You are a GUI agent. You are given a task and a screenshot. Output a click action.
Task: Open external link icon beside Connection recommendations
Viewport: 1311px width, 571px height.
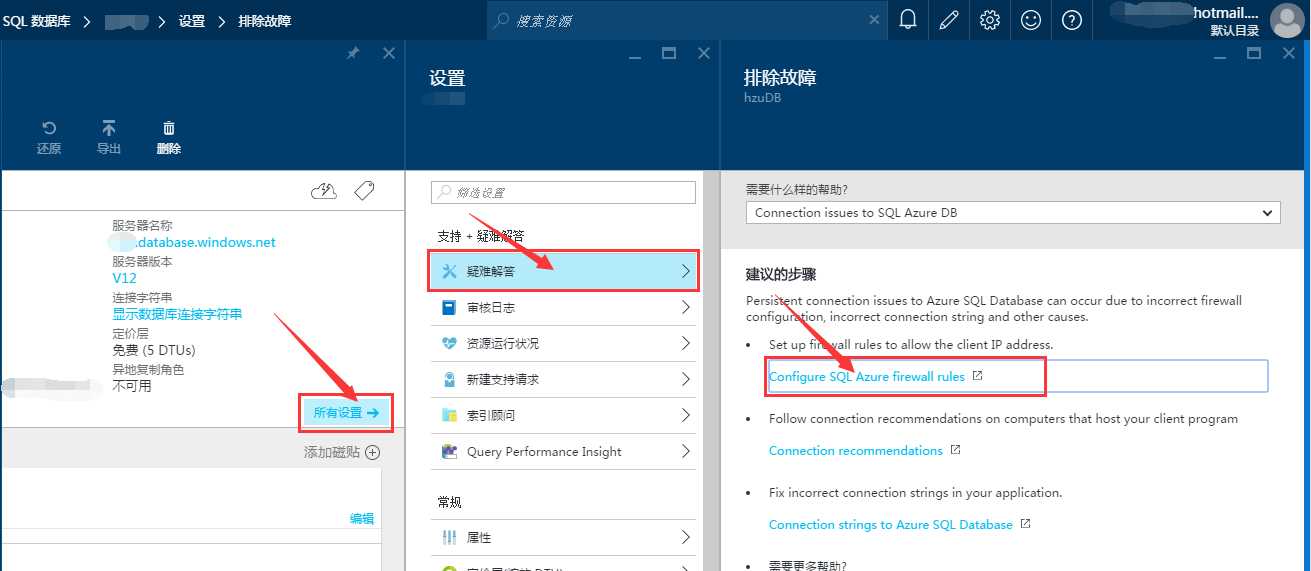(955, 450)
